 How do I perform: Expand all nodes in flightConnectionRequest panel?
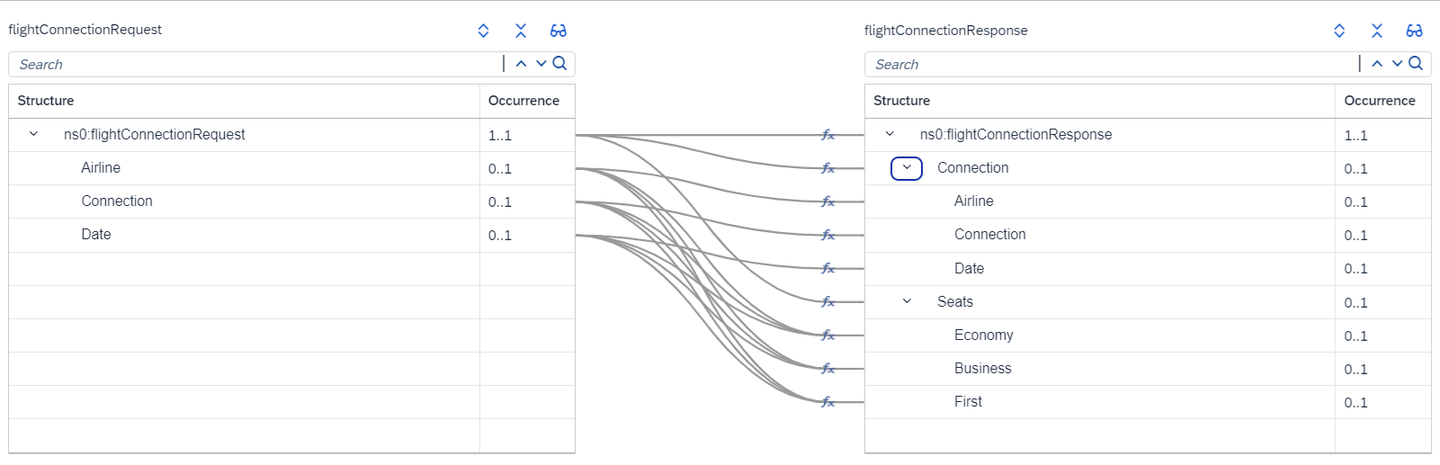[483, 30]
